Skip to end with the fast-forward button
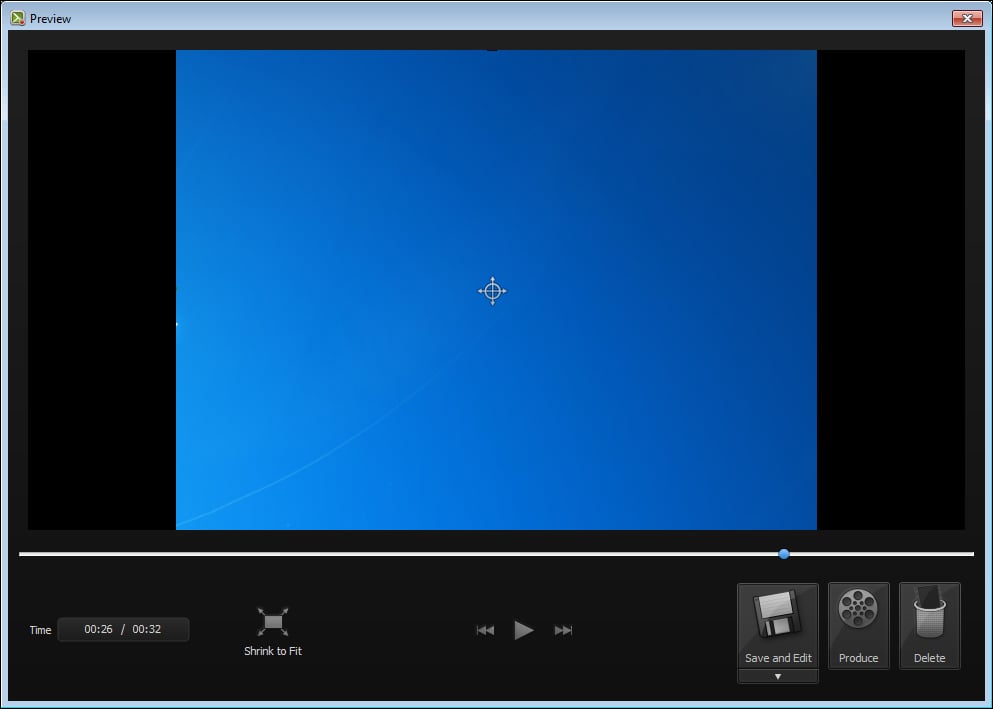Image resolution: width=993 pixels, height=709 pixels. [563, 630]
